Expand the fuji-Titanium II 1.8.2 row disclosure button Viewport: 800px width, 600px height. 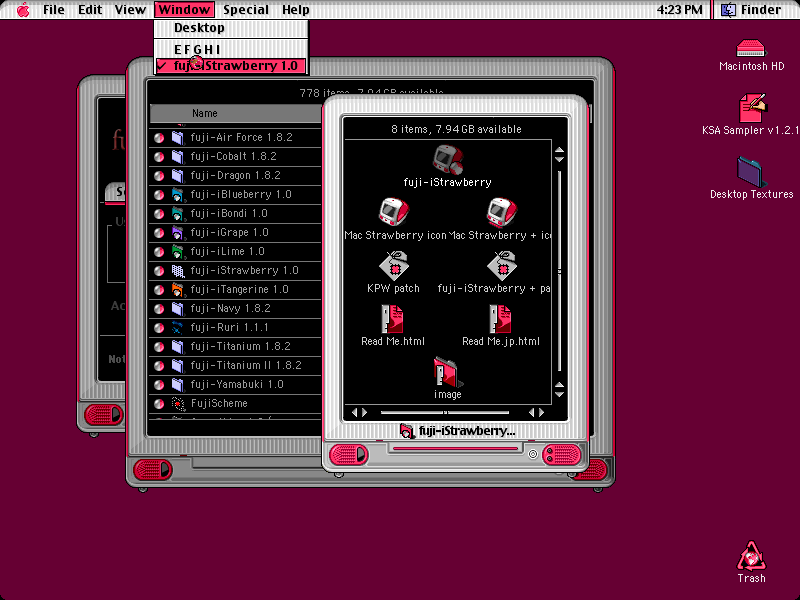[x=159, y=366]
